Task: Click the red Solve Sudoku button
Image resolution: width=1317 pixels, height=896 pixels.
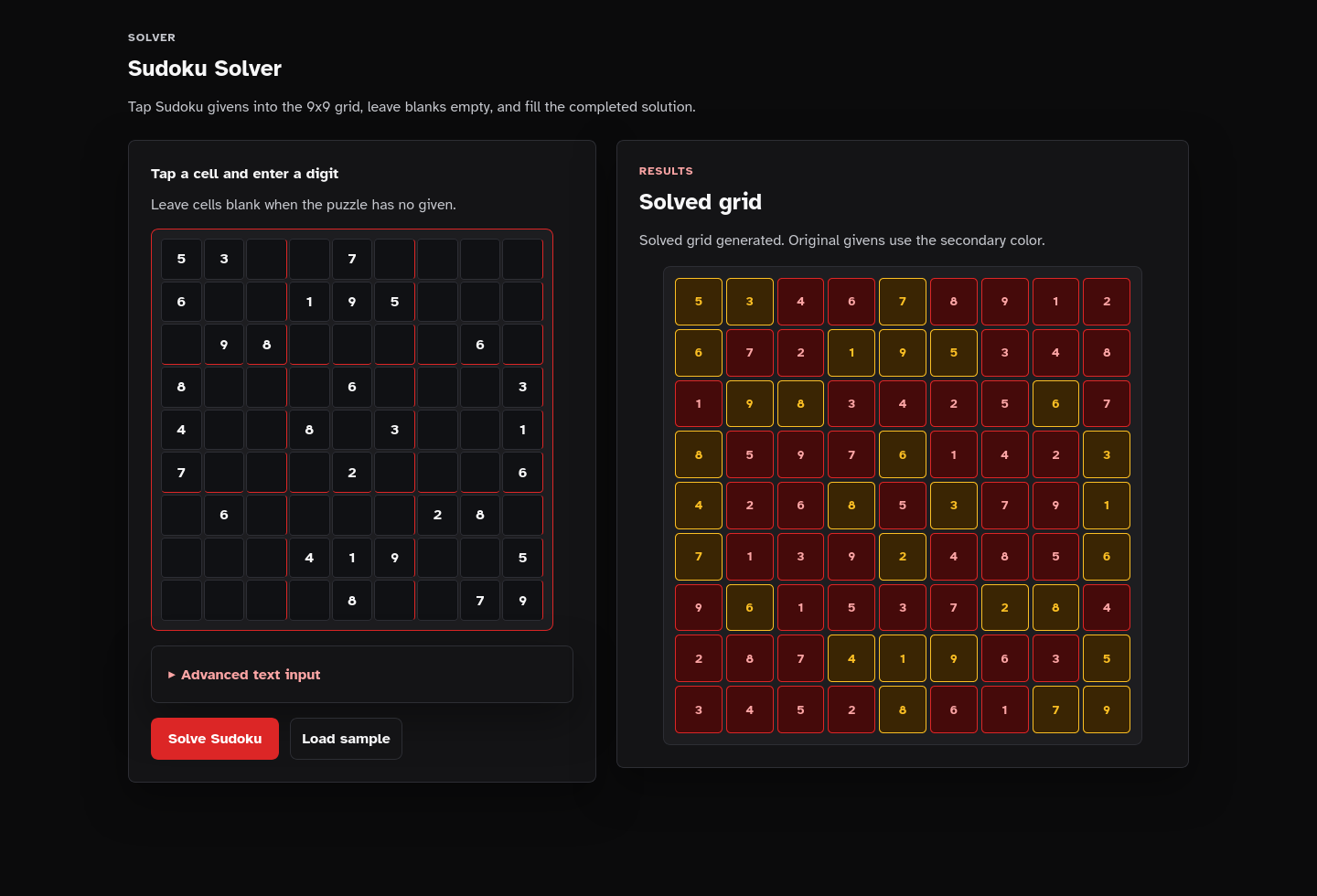Action: point(215,739)
